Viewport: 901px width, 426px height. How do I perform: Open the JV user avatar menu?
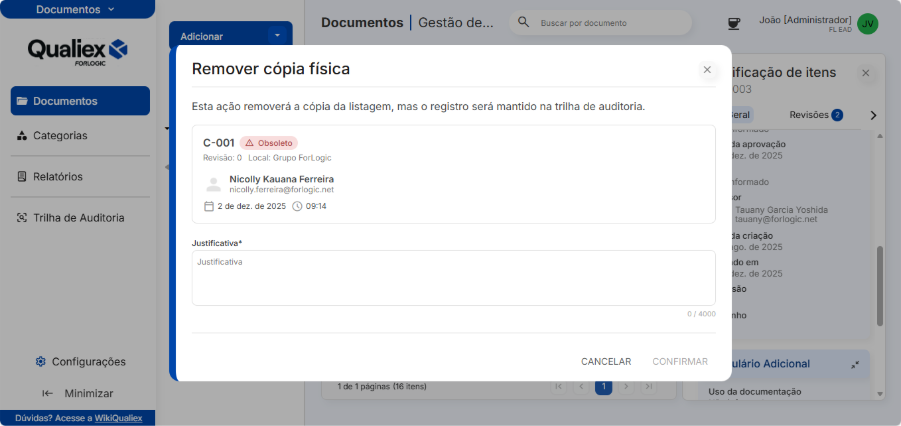point(867,23)
